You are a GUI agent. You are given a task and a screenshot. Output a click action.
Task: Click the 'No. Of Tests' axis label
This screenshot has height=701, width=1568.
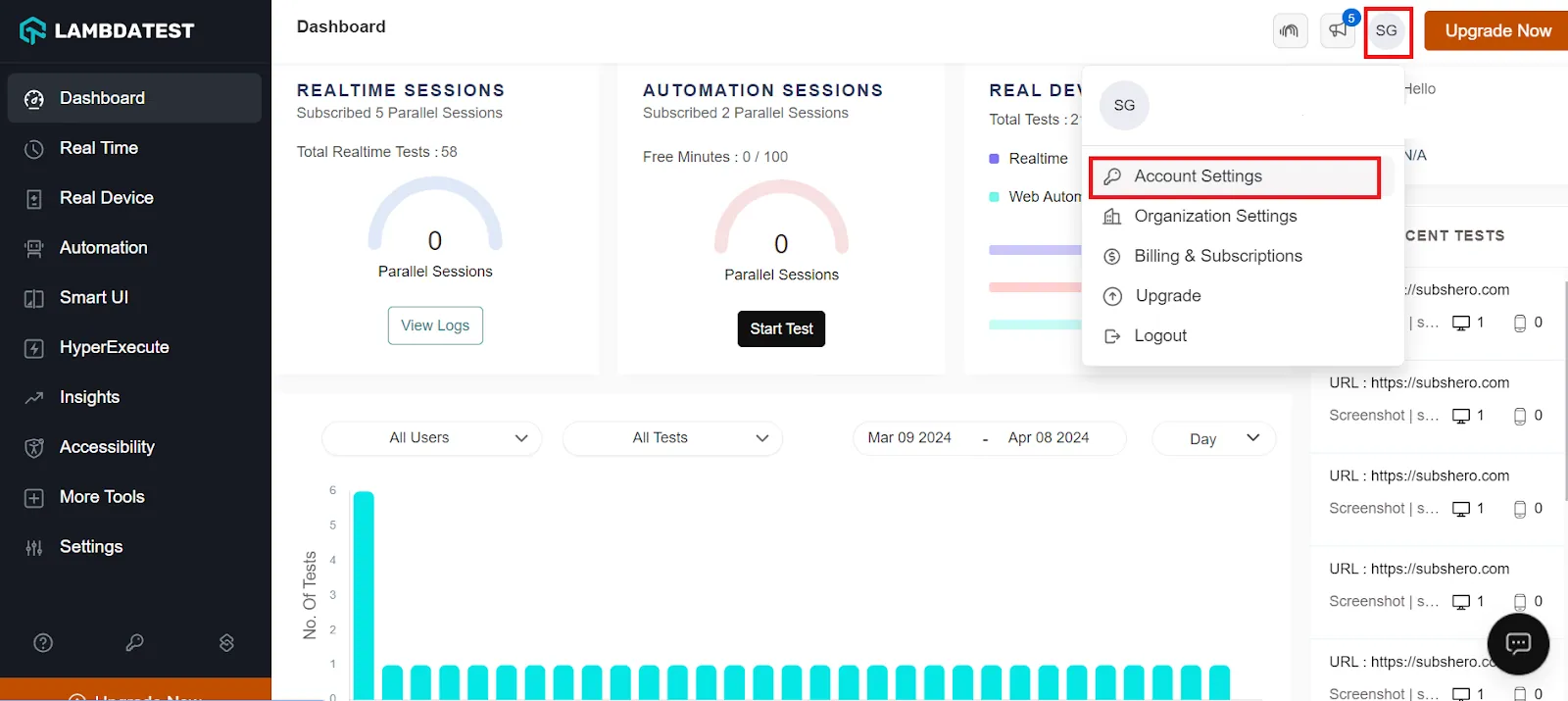[x=311, y=595]
